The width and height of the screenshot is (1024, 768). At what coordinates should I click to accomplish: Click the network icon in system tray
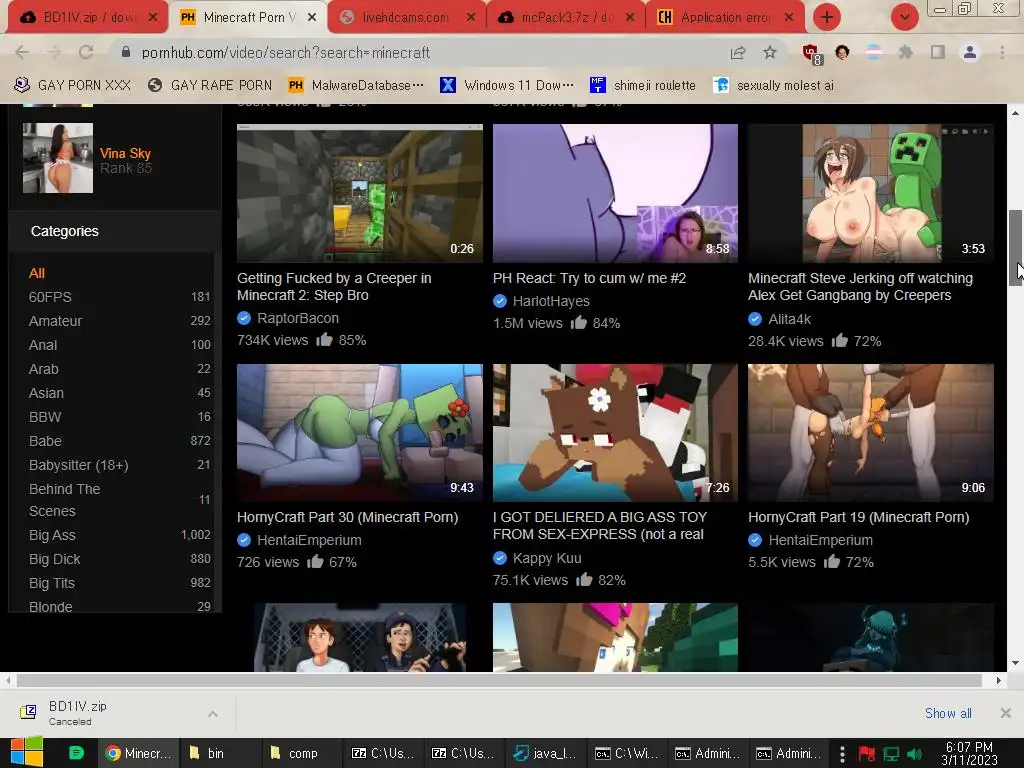(891, 754)
